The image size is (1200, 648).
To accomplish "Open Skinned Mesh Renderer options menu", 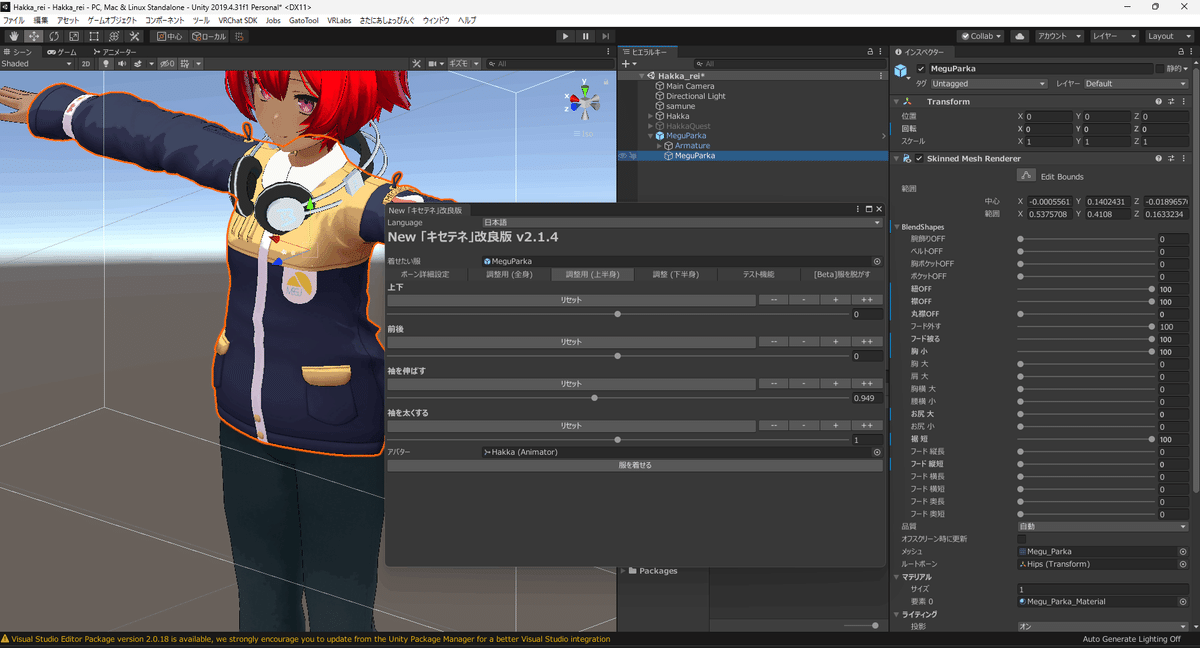I will (1183, 158).
